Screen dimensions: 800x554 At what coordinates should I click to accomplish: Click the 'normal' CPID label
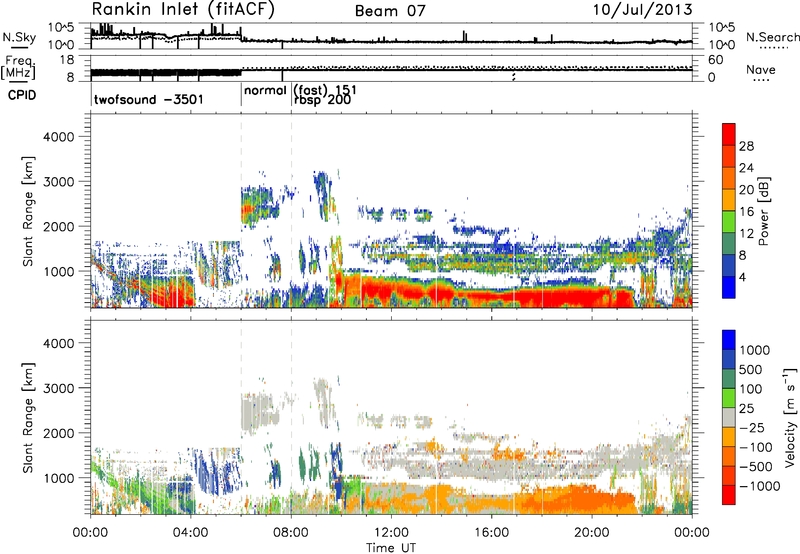coord(265,91)
